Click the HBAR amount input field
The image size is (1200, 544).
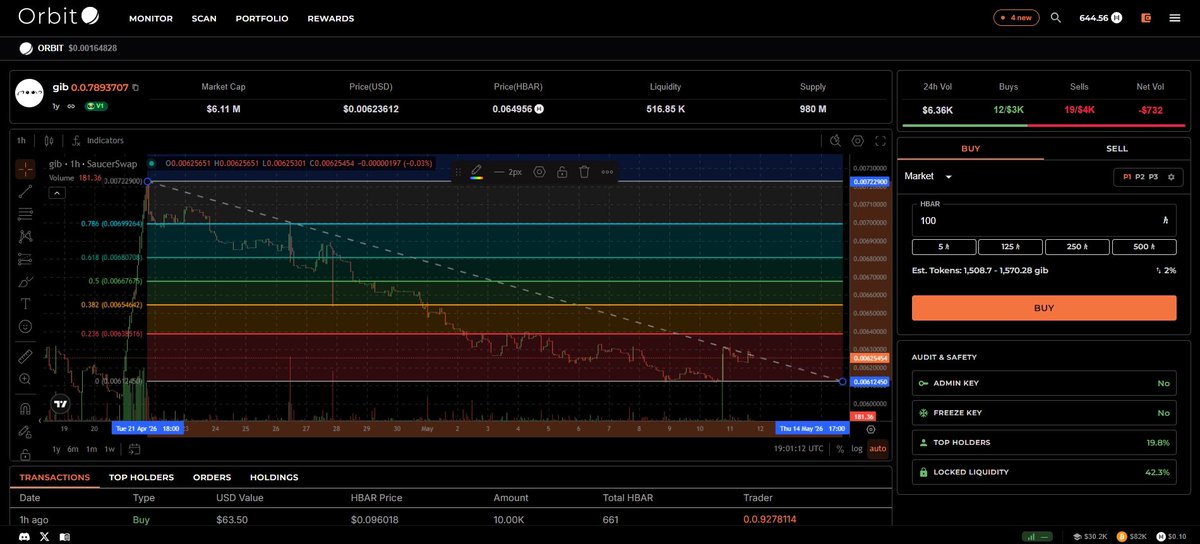point(1044,220)
